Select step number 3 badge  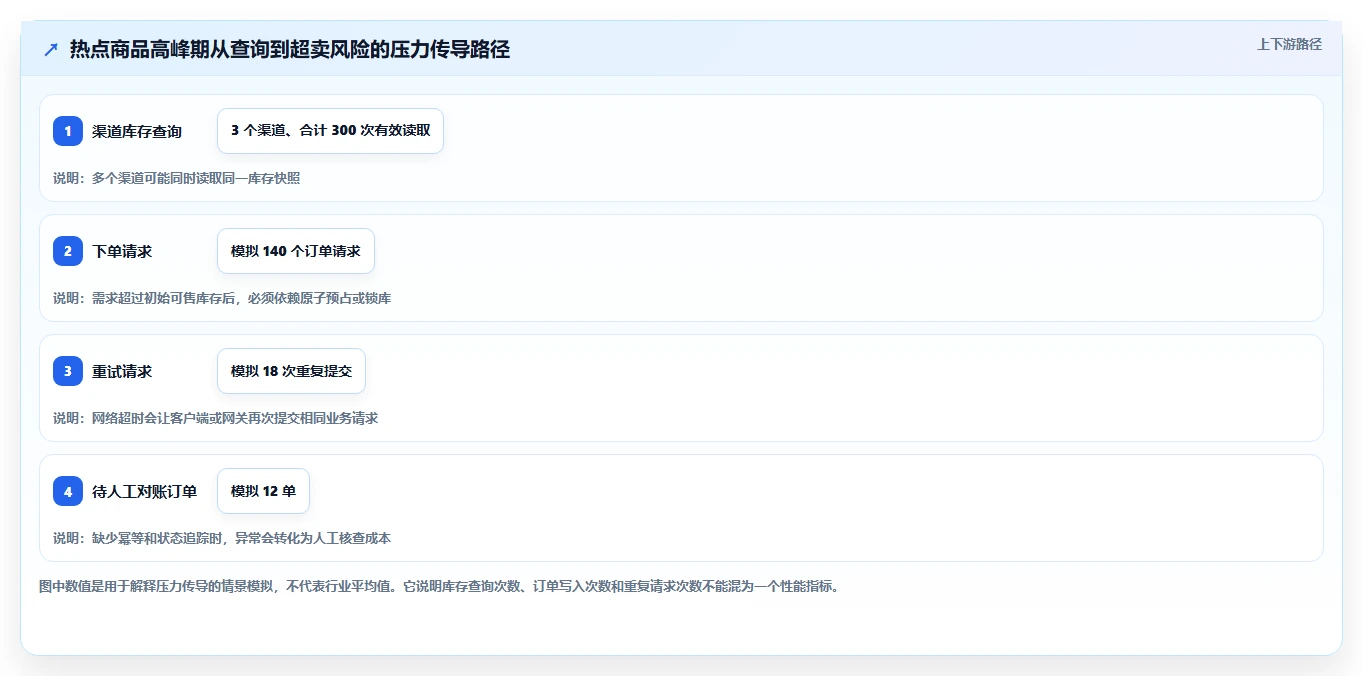pyautogui.click(x=68, y=371)
